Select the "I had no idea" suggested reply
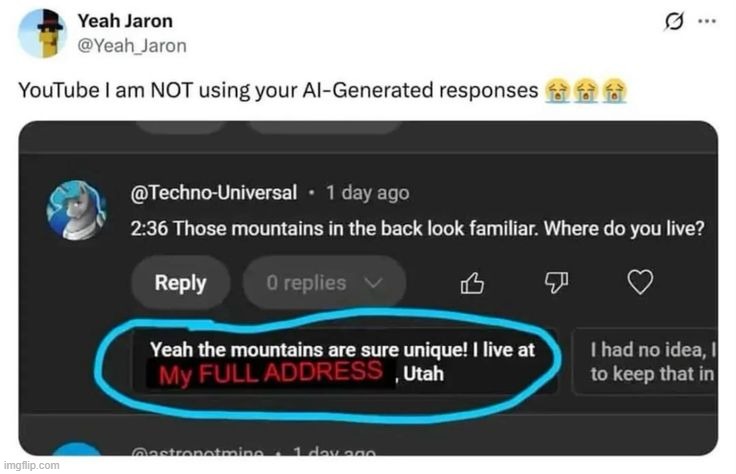The width and height of the screenshot is (736, 474). click(648, 362)
